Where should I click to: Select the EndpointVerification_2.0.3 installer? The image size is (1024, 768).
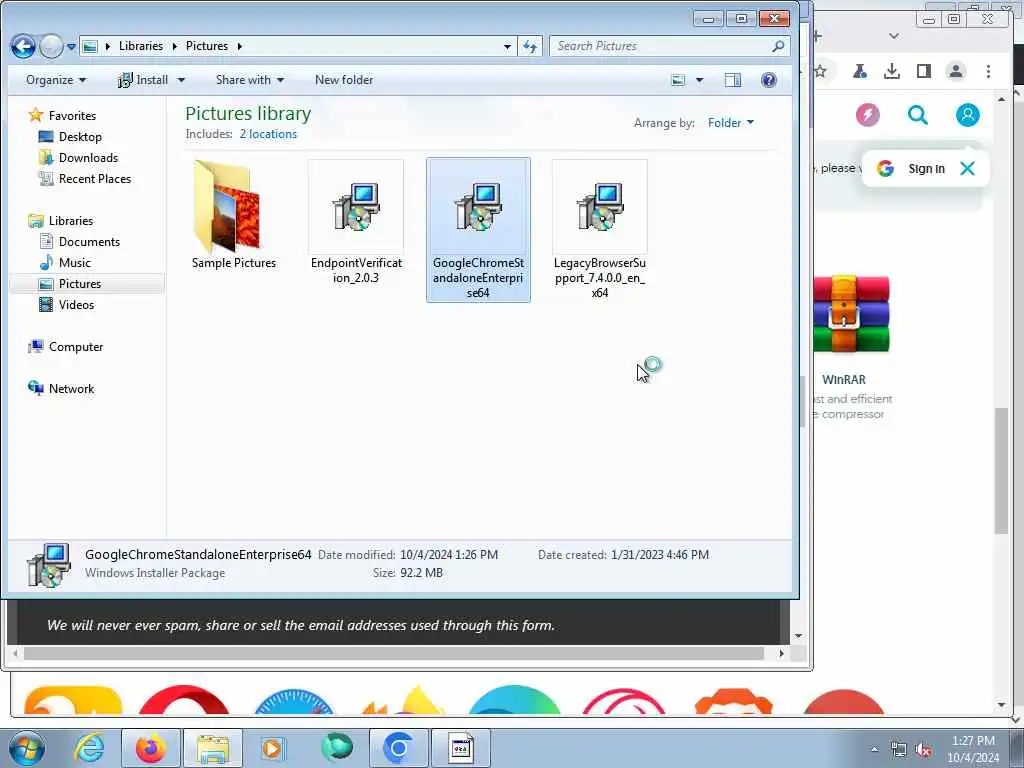pos(356,222)
